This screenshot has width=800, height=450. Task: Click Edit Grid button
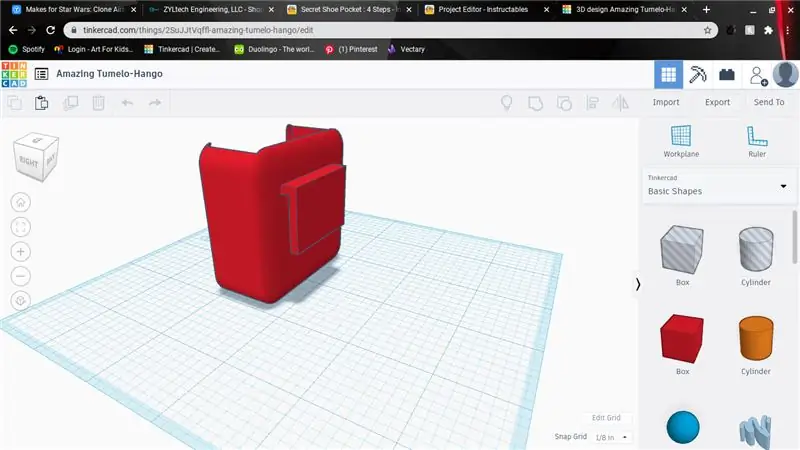(x=606, y=417)
